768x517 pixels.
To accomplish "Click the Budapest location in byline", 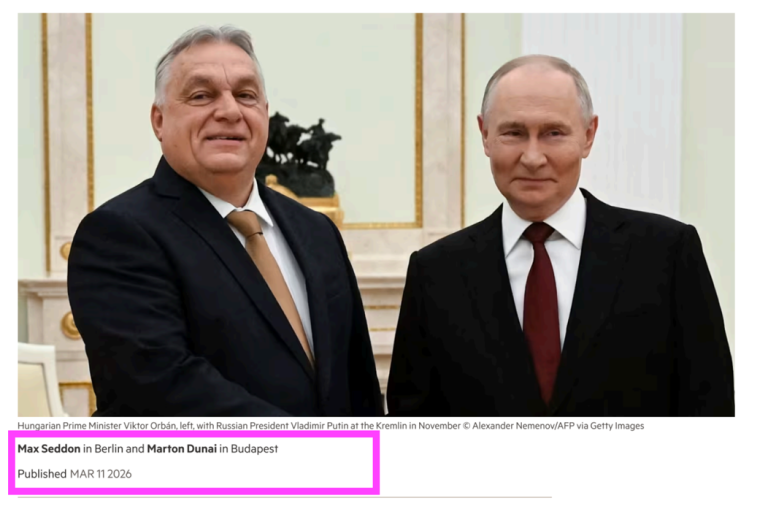I will pyautogui.click(x=254, y=448).
